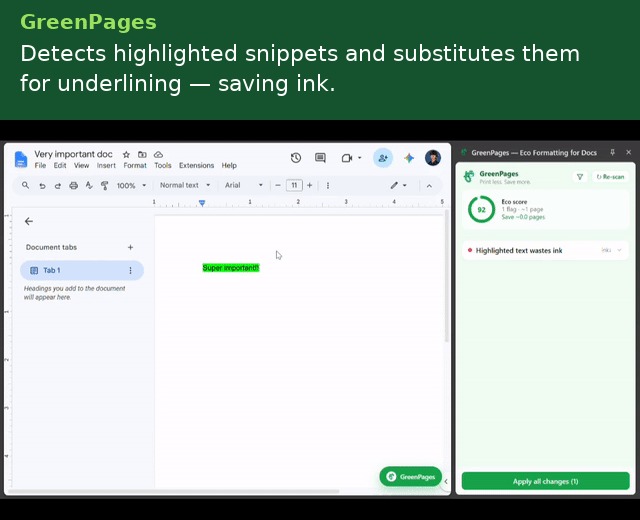Check cloud save status icon

[x=158, y=155]
